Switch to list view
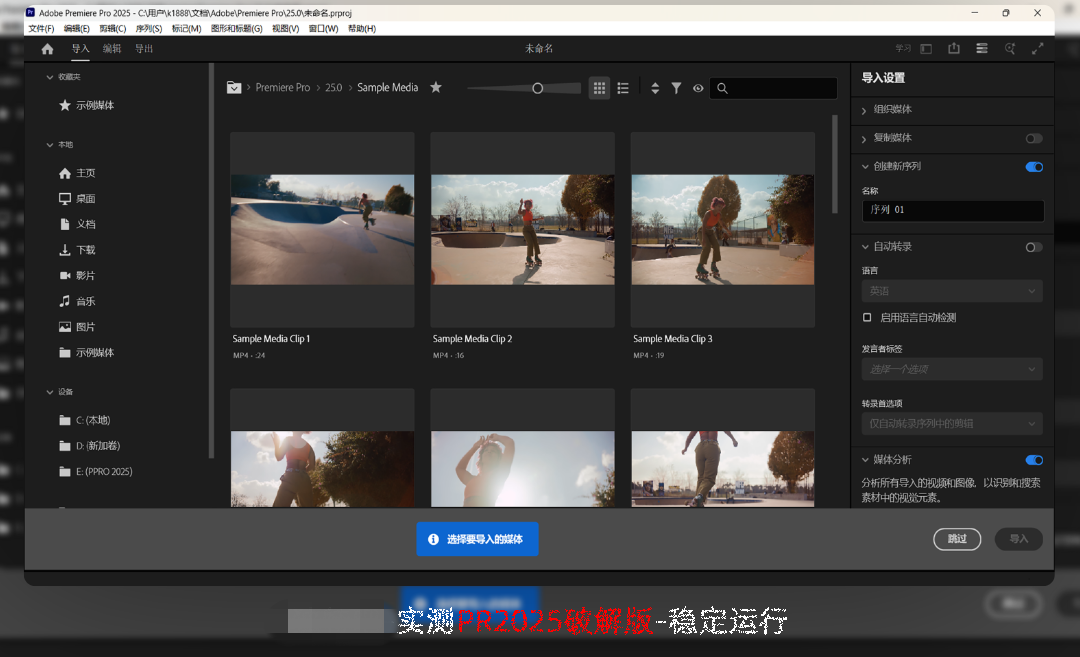The image size is (1080, 657). point(623,88)
